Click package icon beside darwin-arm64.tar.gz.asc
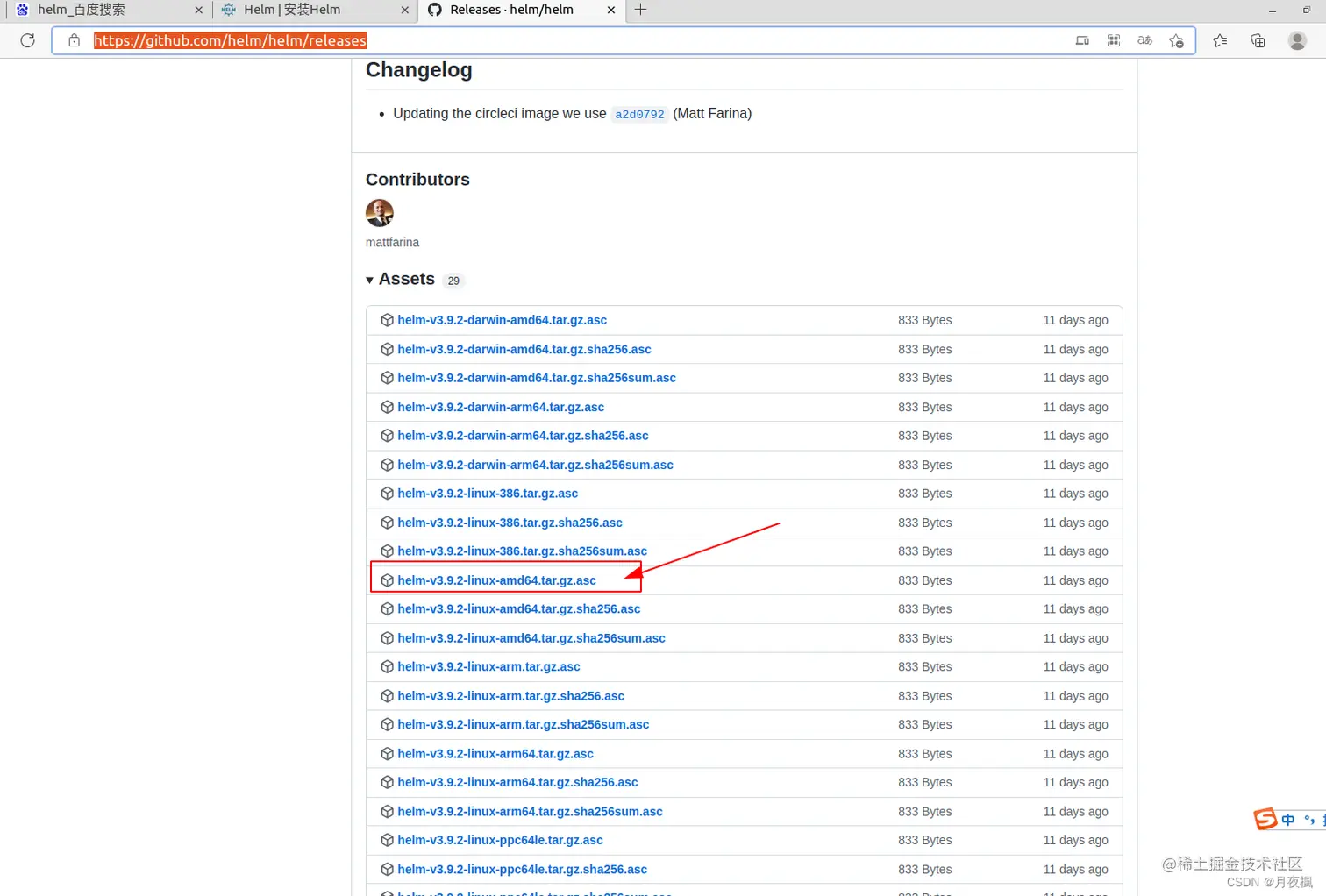Viewport: 1326px width, 896px height. point(387,407)
